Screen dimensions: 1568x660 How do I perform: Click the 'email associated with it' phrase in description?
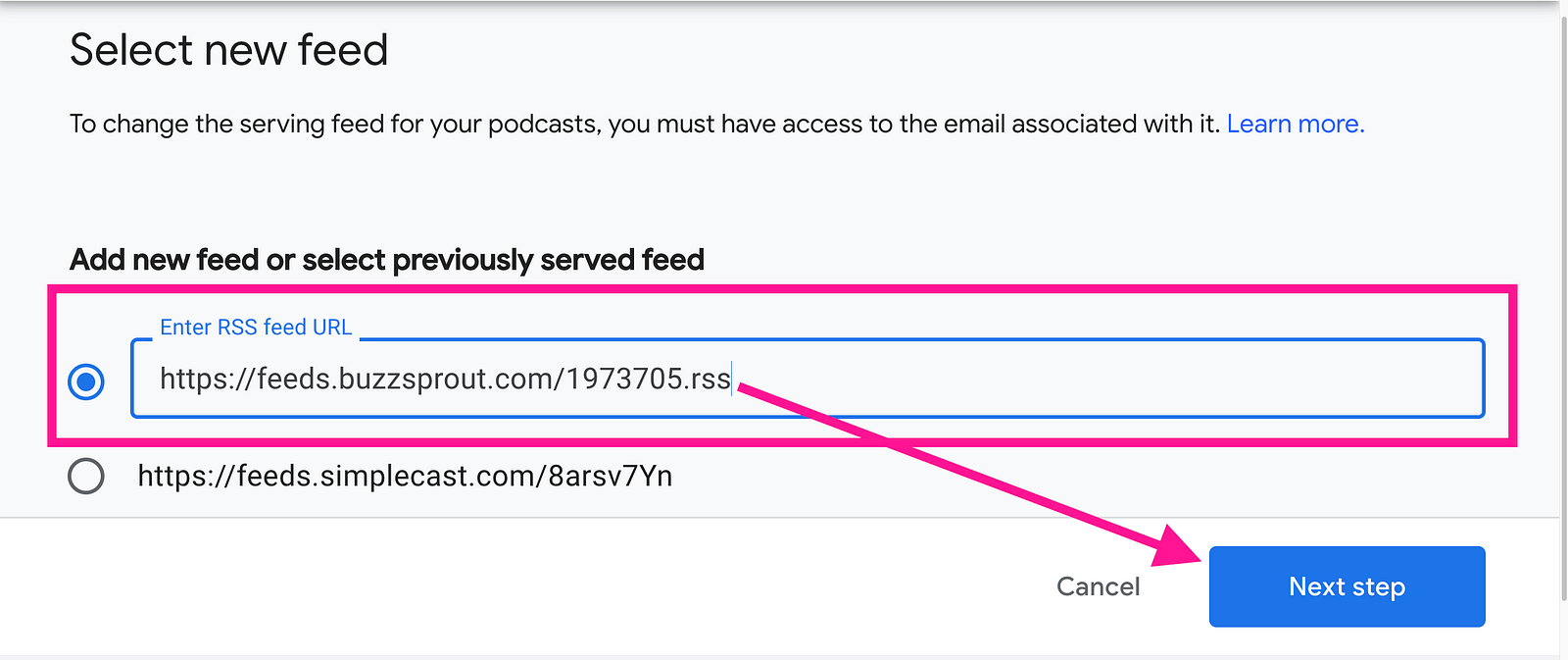[x=1082, y=124]
